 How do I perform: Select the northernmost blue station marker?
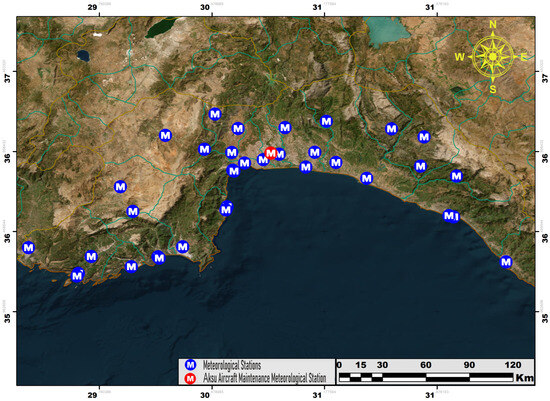215,114
